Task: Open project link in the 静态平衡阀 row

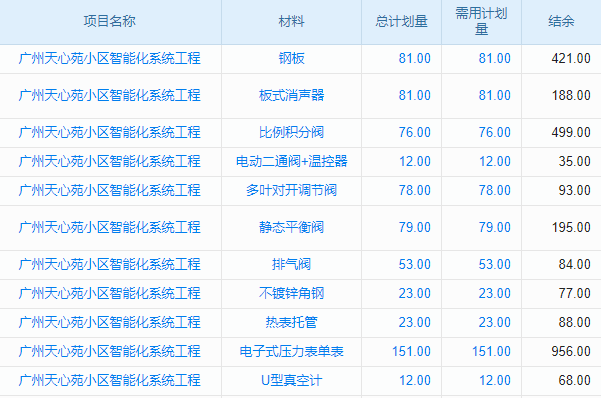Action: [x=110, y=227]
